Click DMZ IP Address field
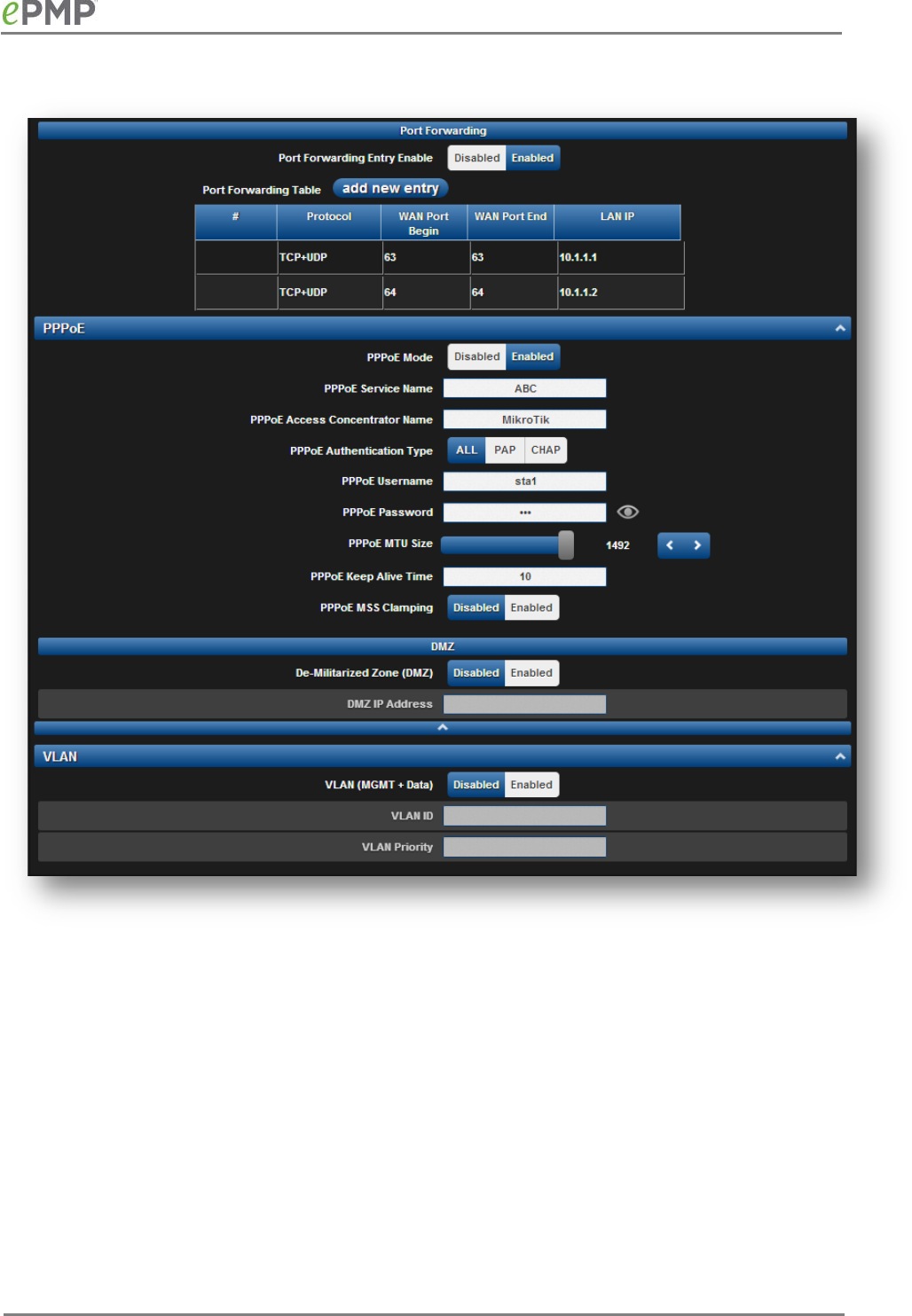This screenshot has width=912, height=1316. 524,704
